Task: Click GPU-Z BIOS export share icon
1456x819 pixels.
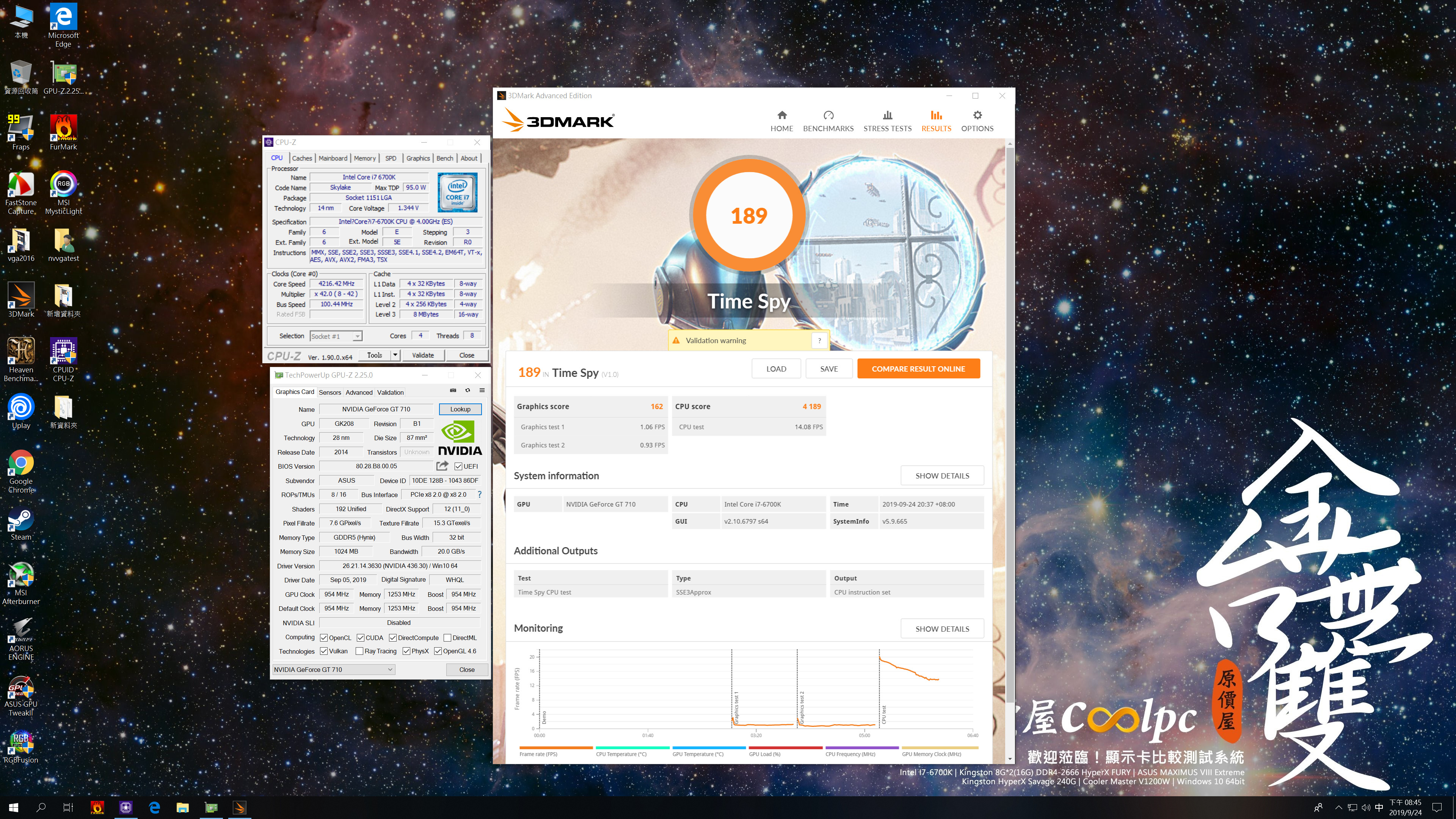Action: click(442, 466)
